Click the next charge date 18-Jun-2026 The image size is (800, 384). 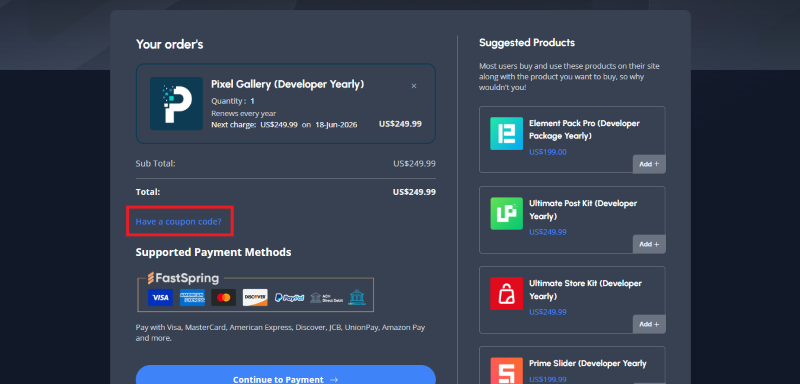336,124
